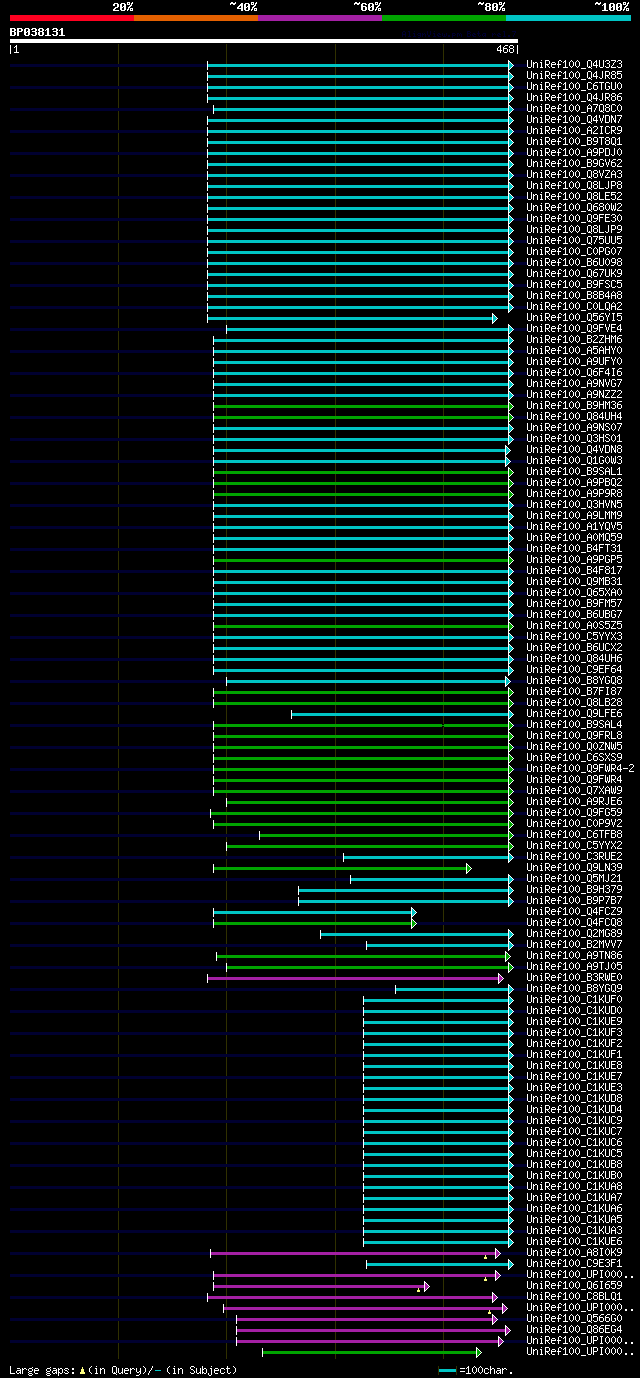
Task: Open hit UniRef100_Q56YI5
Action: click(x=574, y=317)
